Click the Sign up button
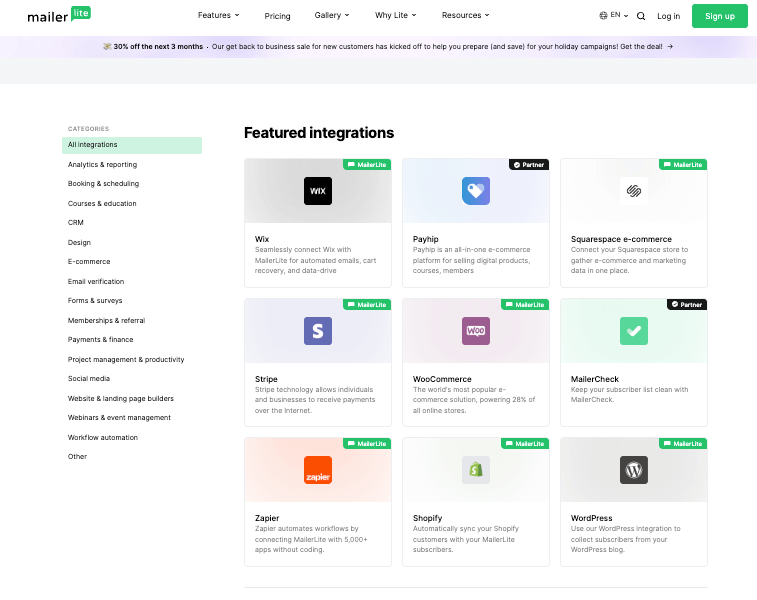Viewport: 757px width, 600px height. pos(719,16)
